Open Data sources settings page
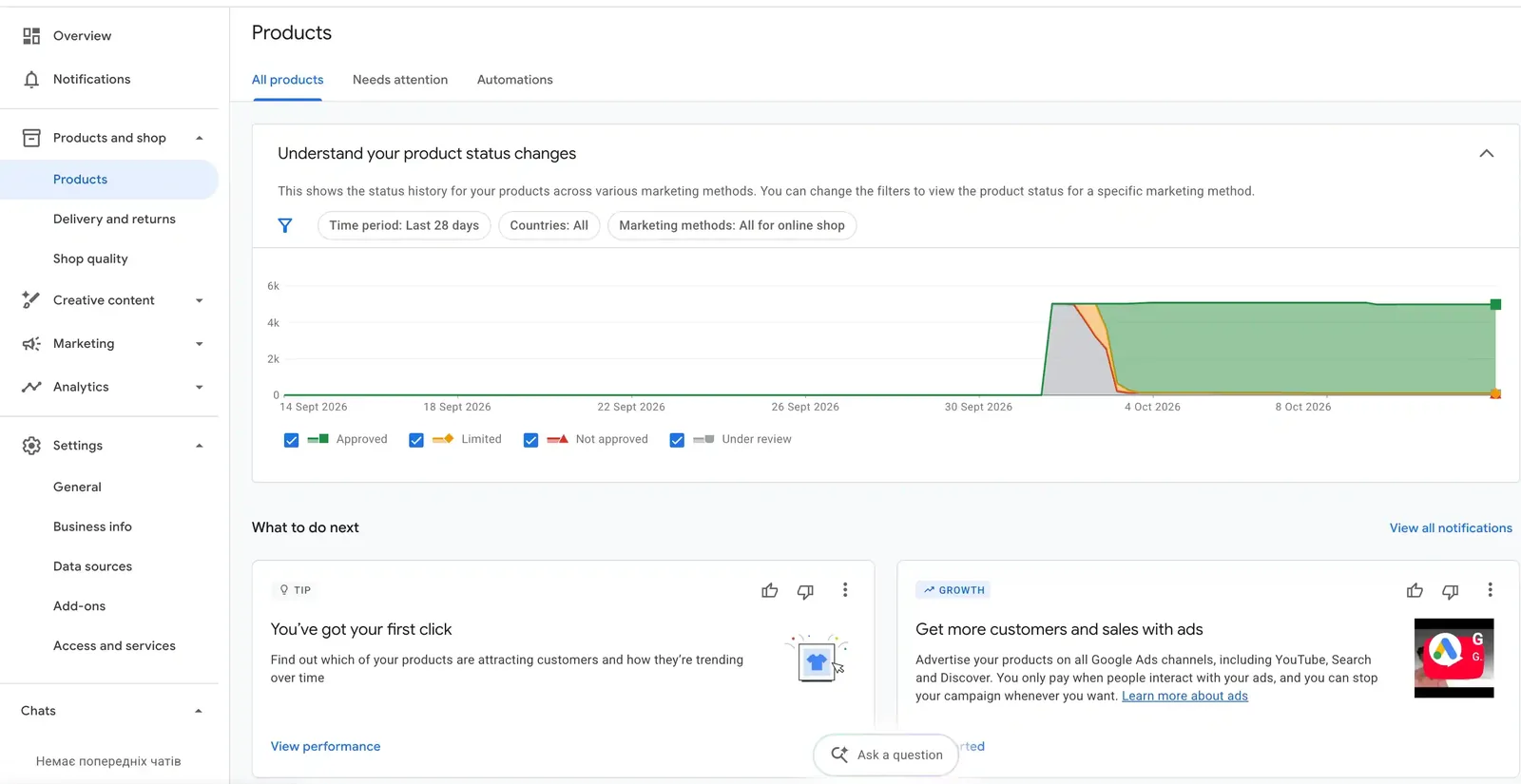 [x=92, y=566]
